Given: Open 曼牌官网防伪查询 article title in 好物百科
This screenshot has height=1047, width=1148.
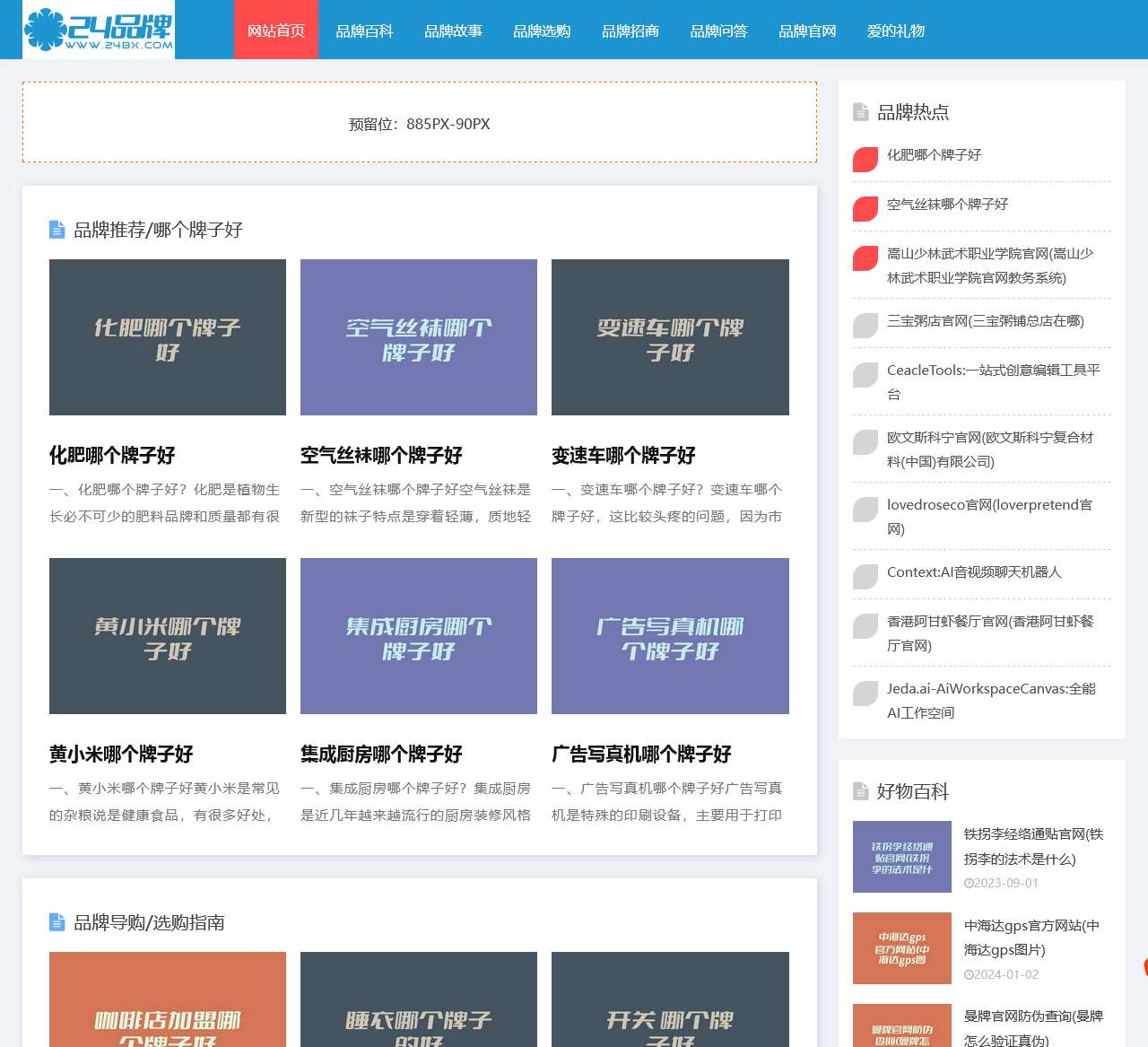Looking at the screenshot, I should [x=1033, y=1028].
